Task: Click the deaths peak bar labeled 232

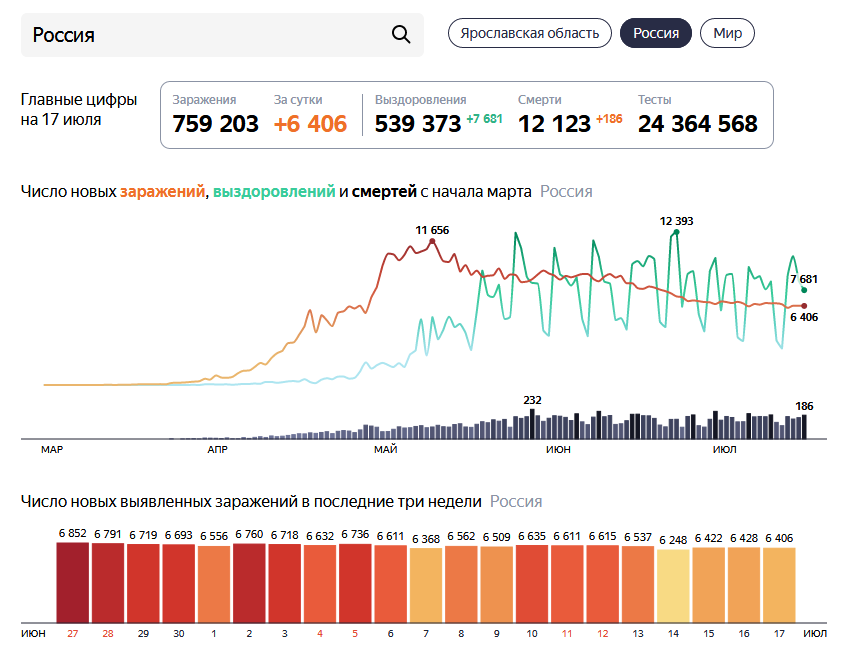Action: tap(532, 424)
